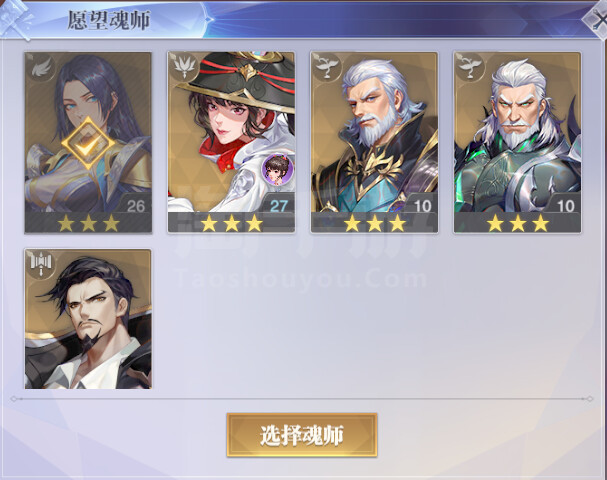Click the level 10 badge on the blue-robed elder card

tap(422, 206)
